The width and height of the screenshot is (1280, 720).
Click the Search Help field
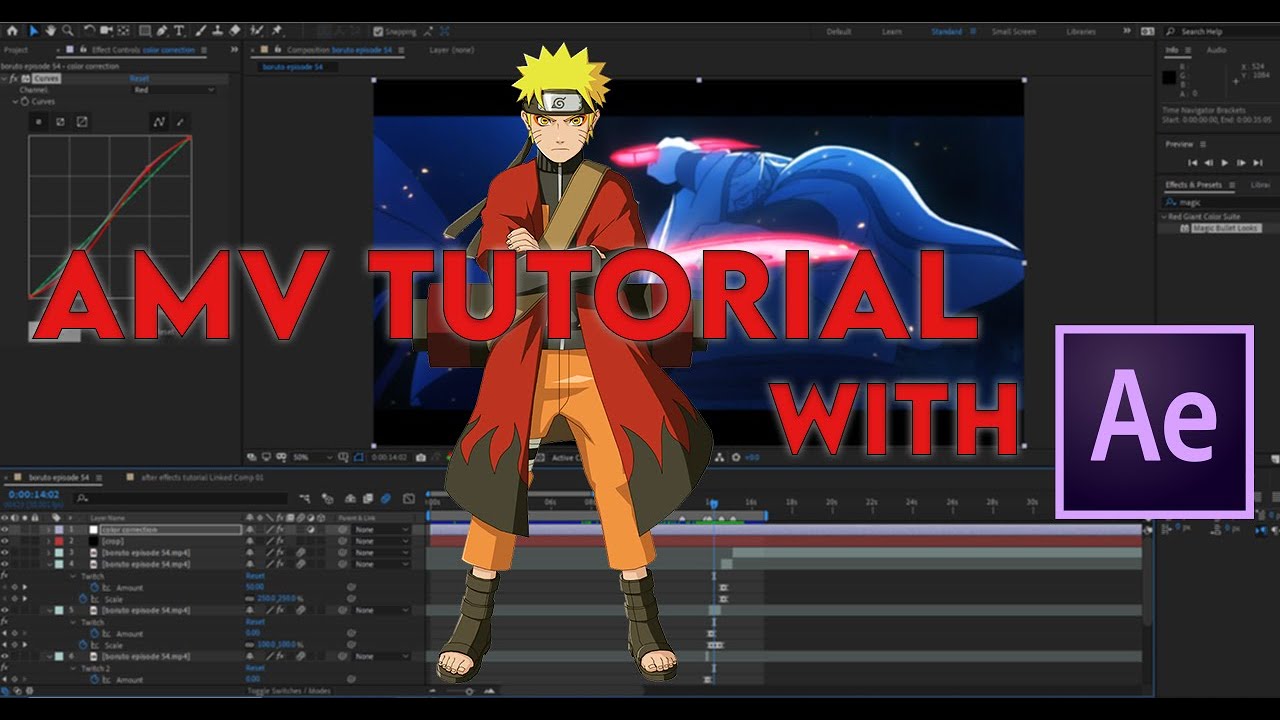[1222, 31]
